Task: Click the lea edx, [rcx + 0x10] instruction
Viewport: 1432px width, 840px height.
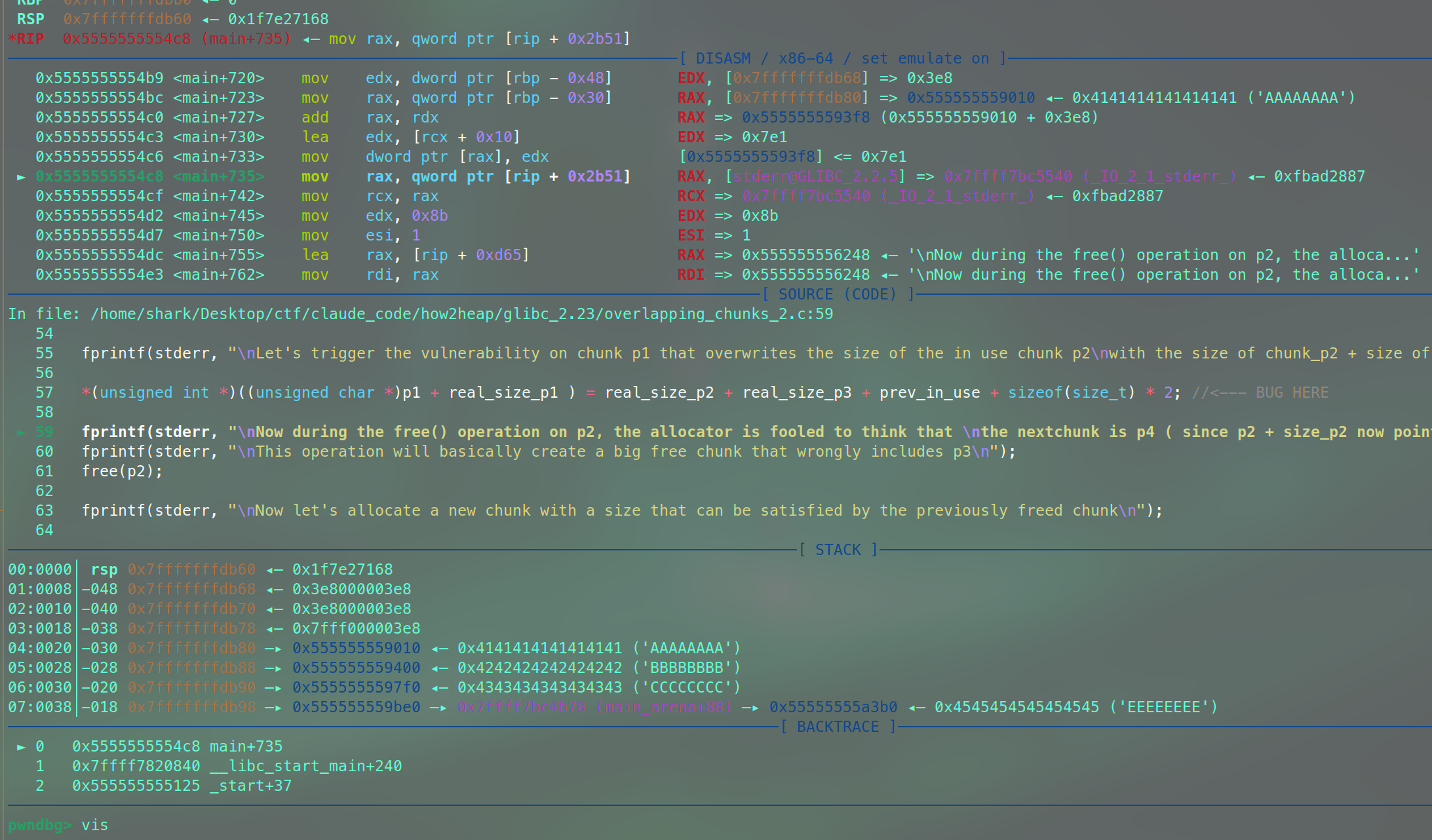Action: (x=410, y=137)
